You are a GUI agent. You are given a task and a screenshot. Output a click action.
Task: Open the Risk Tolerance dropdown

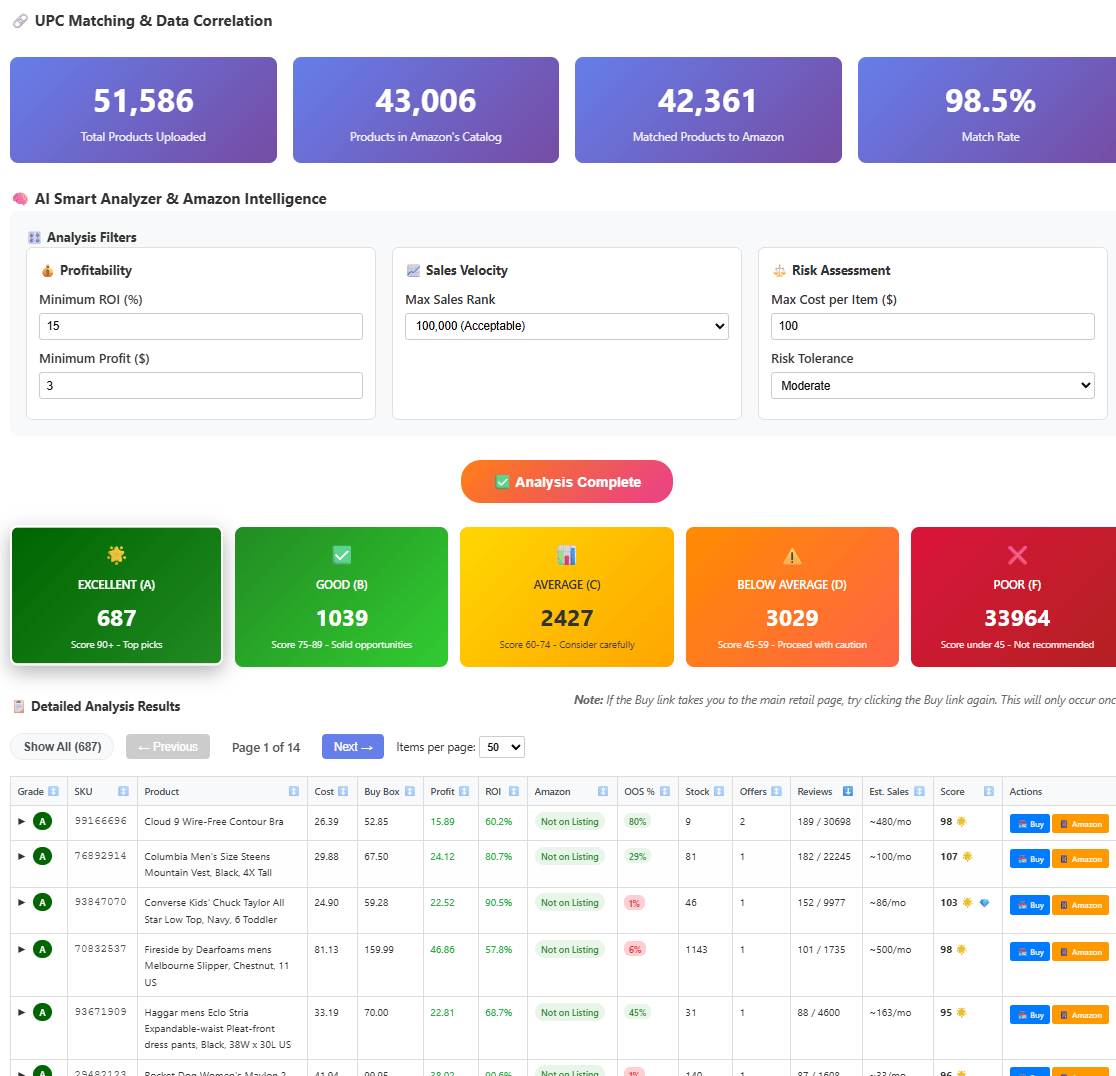pyautogui.click(x=932, y=386)
